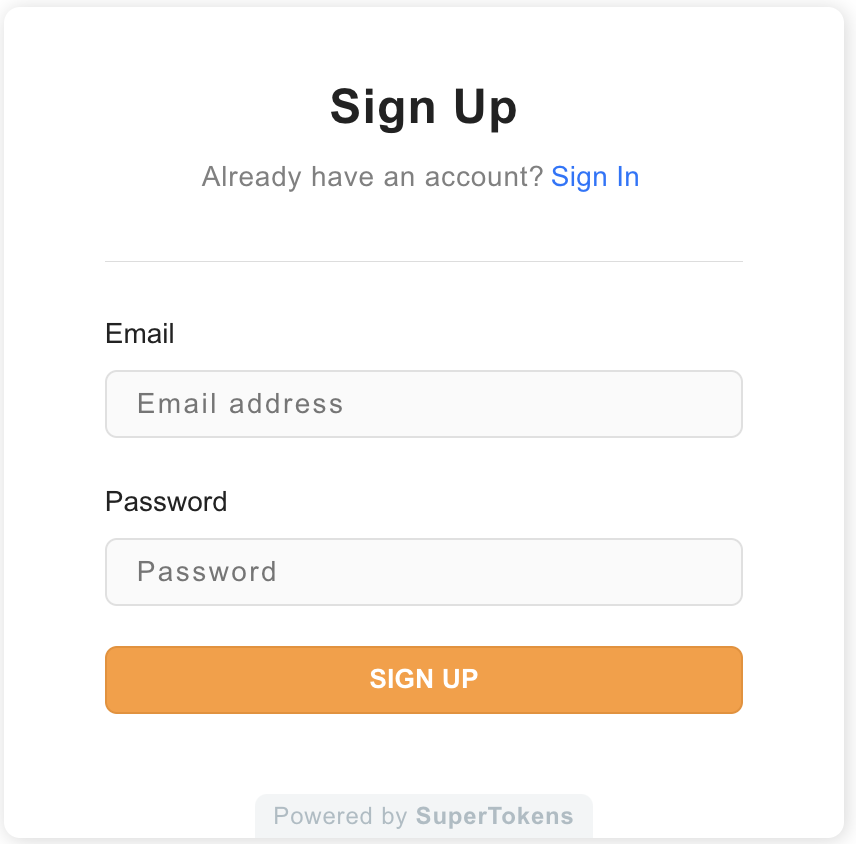Focus the Email address input field
Viewport: 856px width, 844px height.
tap(423, 404)
